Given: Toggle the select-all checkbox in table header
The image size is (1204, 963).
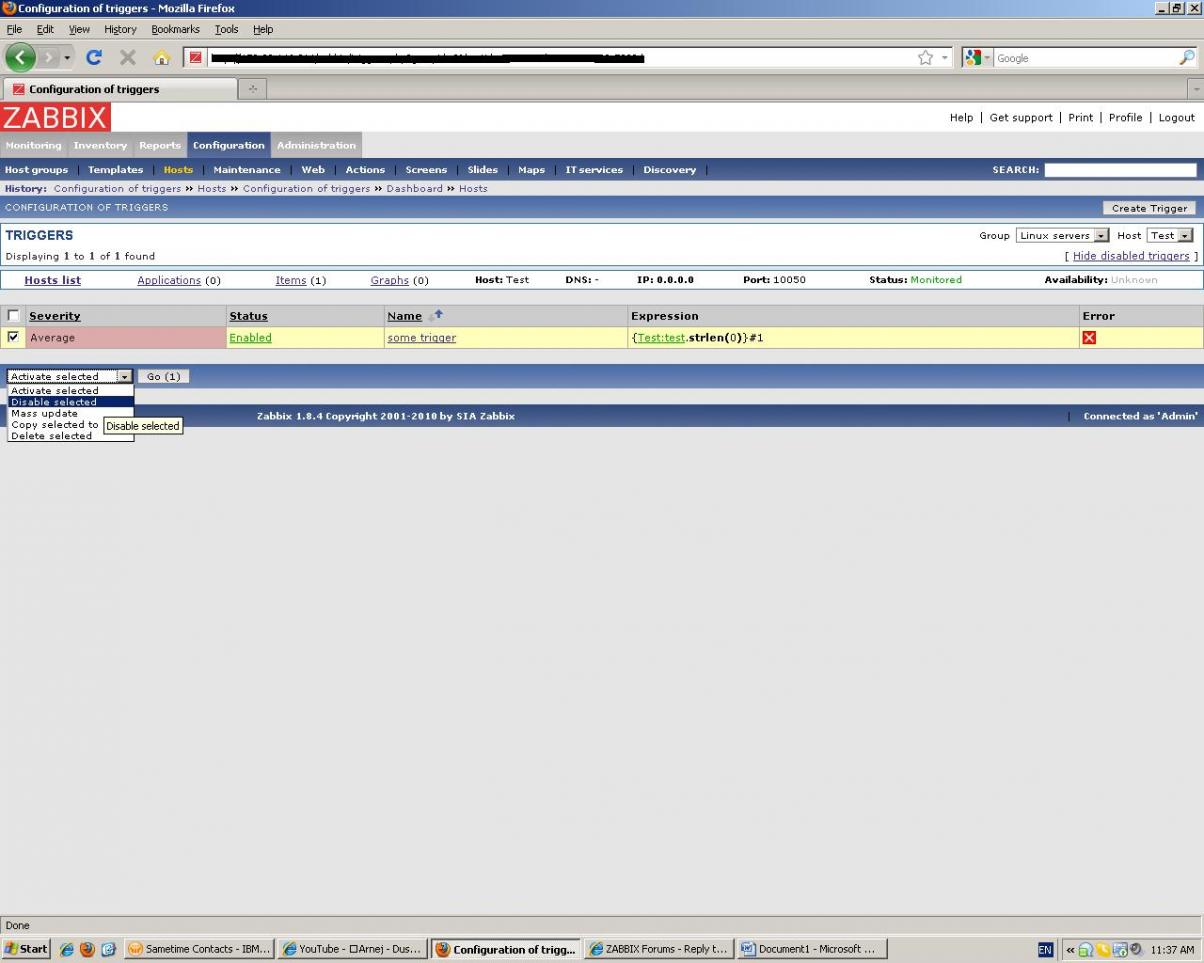Looking at the screenshot, I should tap(13, 315).
